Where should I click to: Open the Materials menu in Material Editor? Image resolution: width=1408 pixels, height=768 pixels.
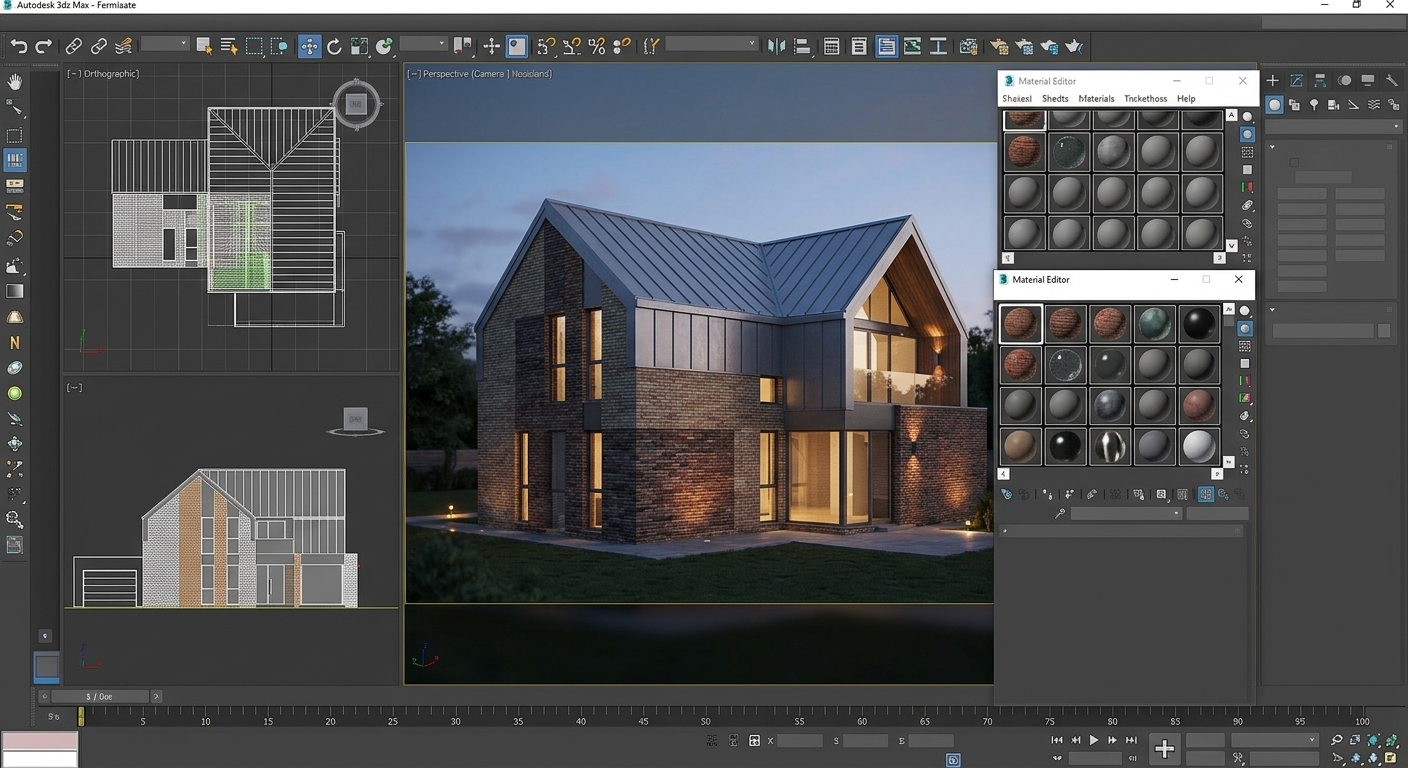[x=1096, y=99]
